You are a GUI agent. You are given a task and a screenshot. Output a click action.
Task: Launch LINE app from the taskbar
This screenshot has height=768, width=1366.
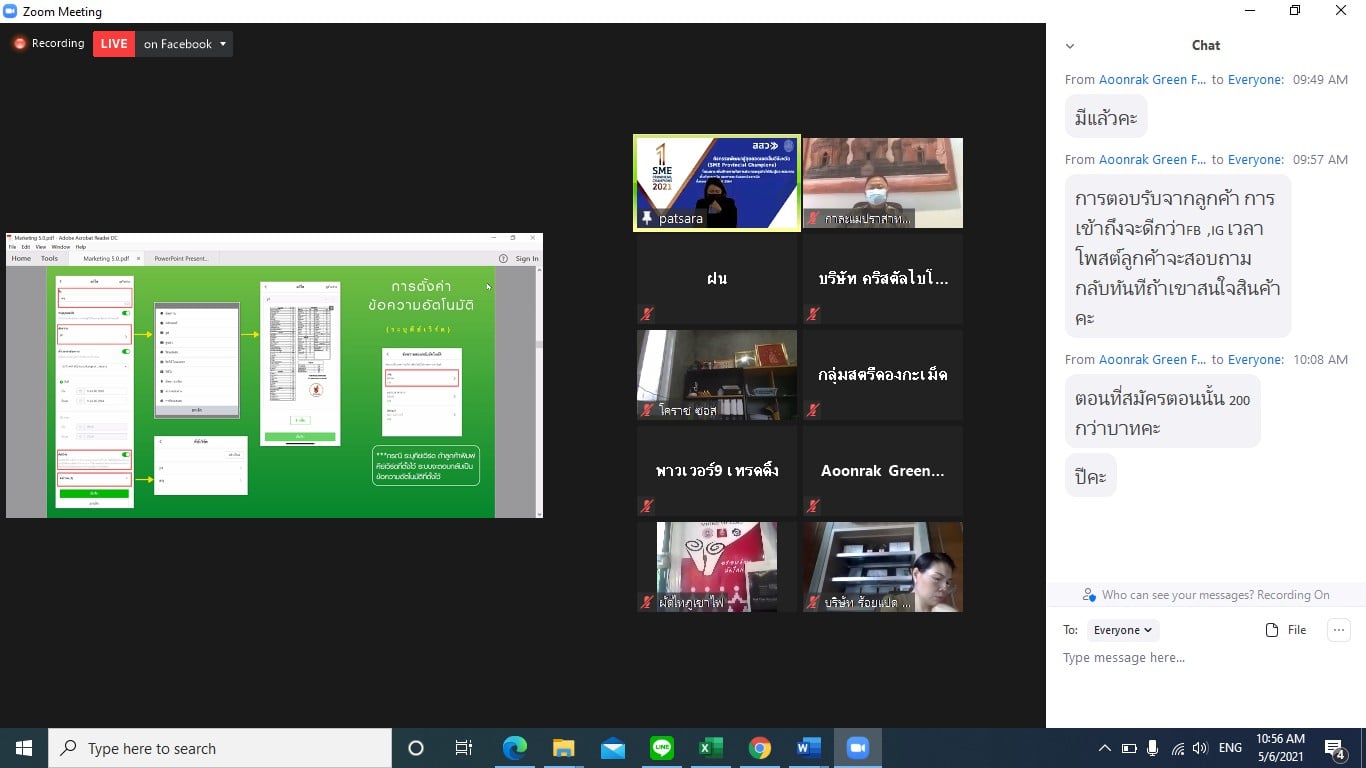click(x=661, y=748)
